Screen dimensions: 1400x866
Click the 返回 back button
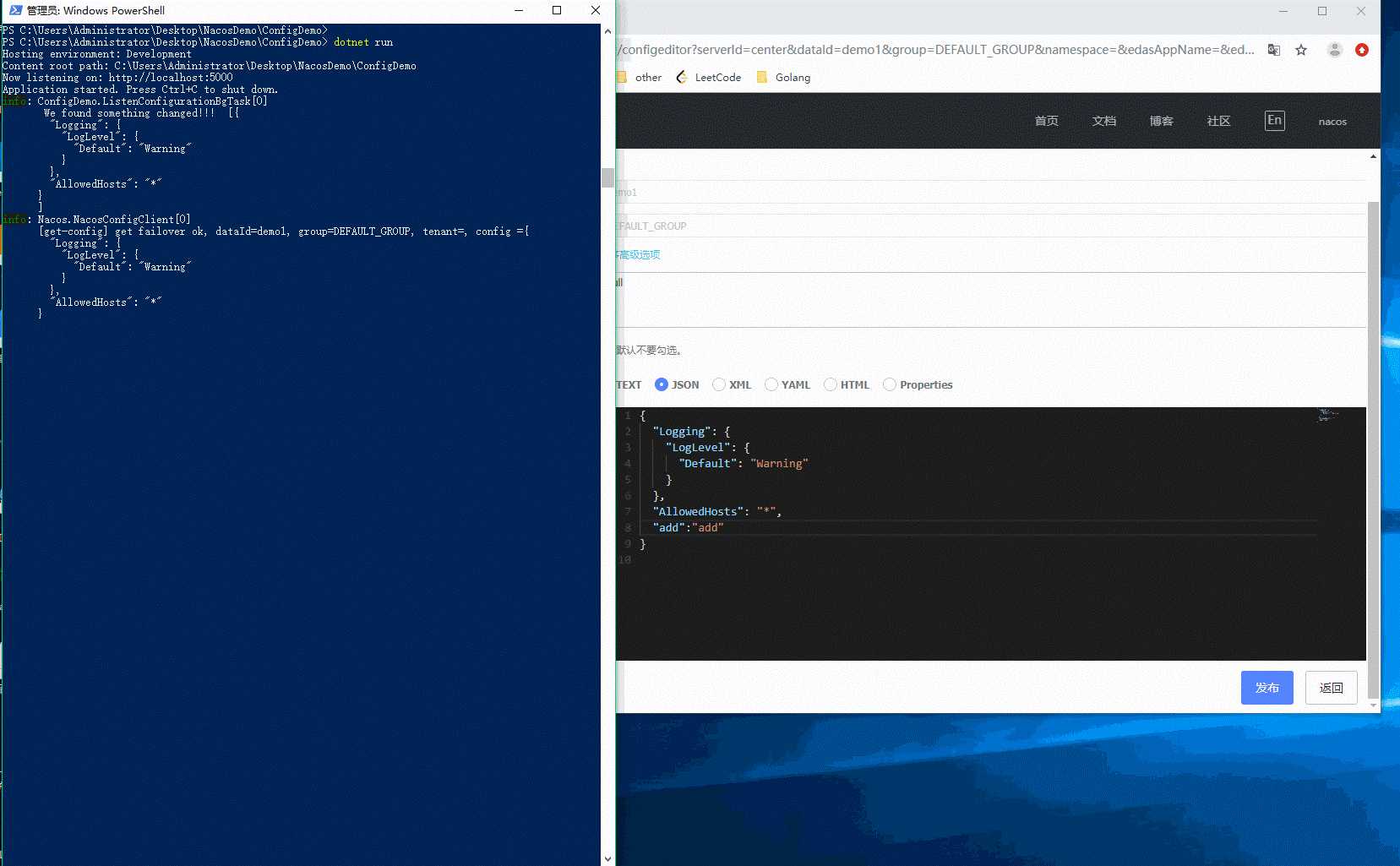1332,688
